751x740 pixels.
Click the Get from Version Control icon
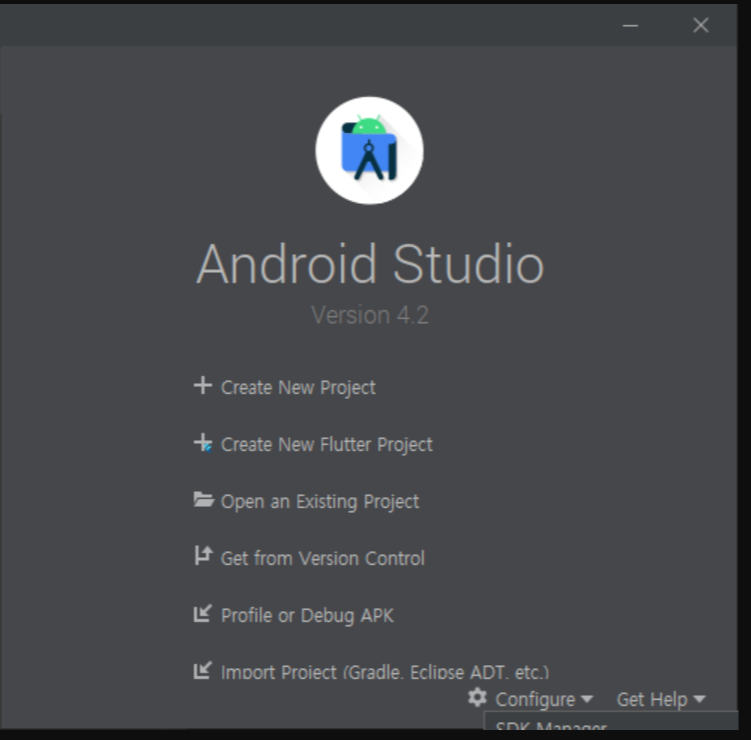203,556
